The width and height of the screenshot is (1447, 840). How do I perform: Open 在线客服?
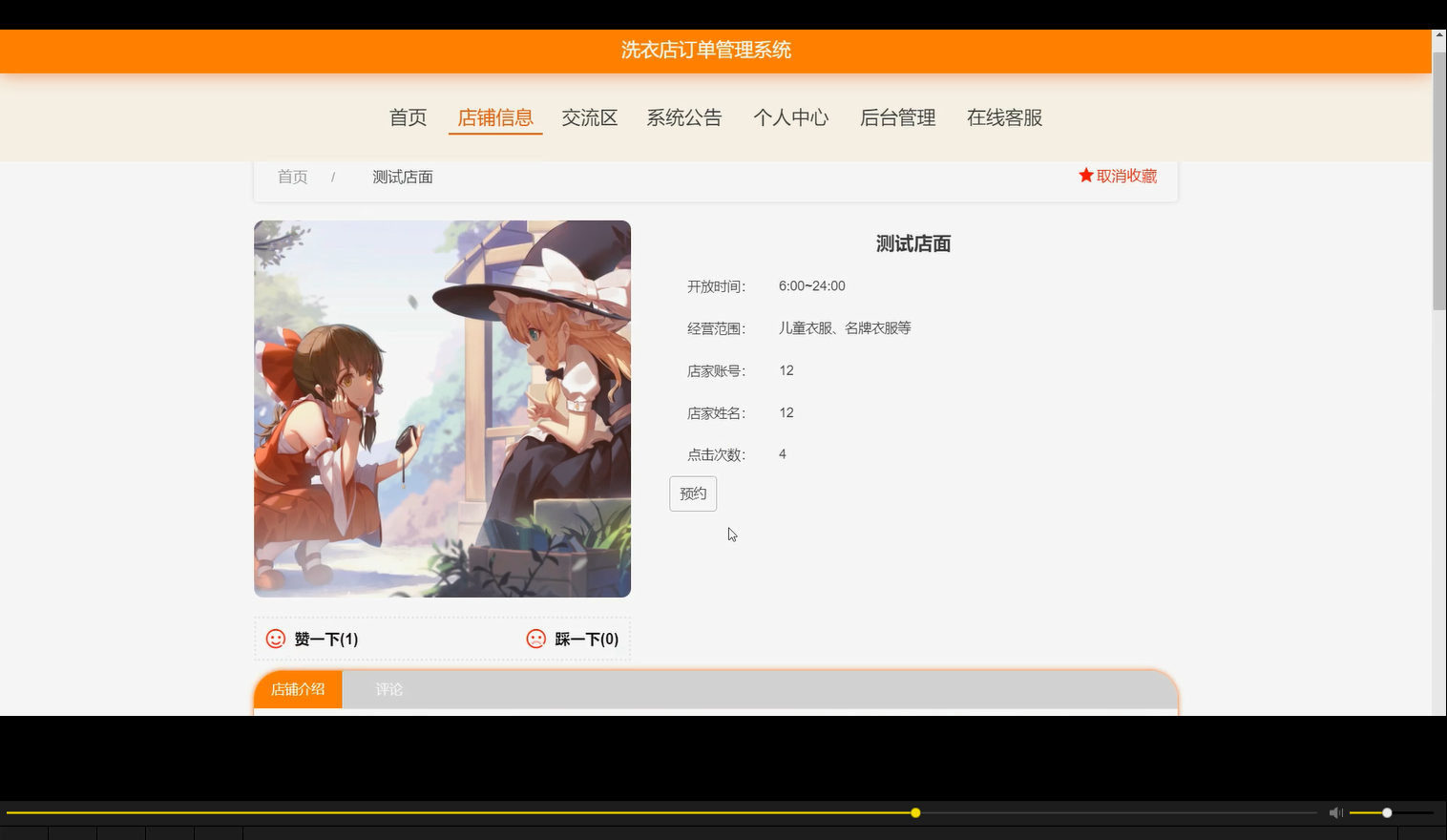(1004, 116)
